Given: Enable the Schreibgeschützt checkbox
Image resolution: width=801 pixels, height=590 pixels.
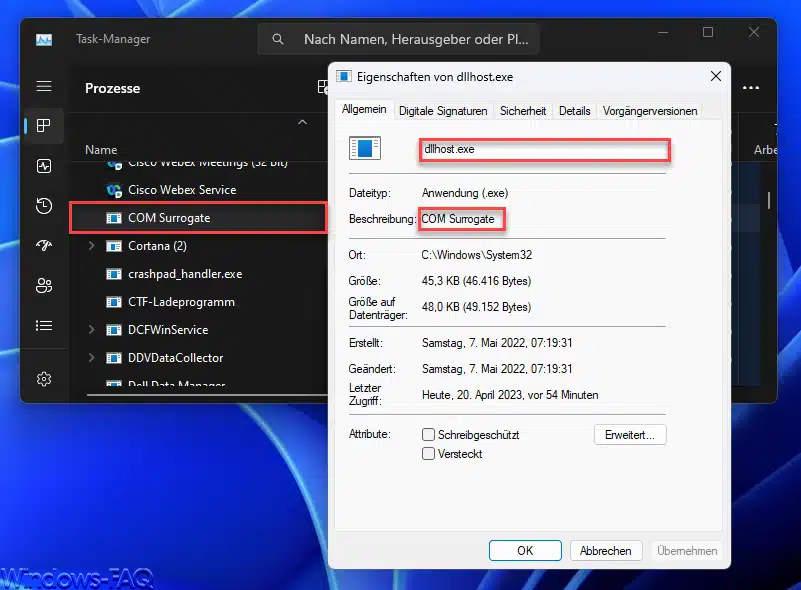Looking at the screenshot, I should 428,435.
